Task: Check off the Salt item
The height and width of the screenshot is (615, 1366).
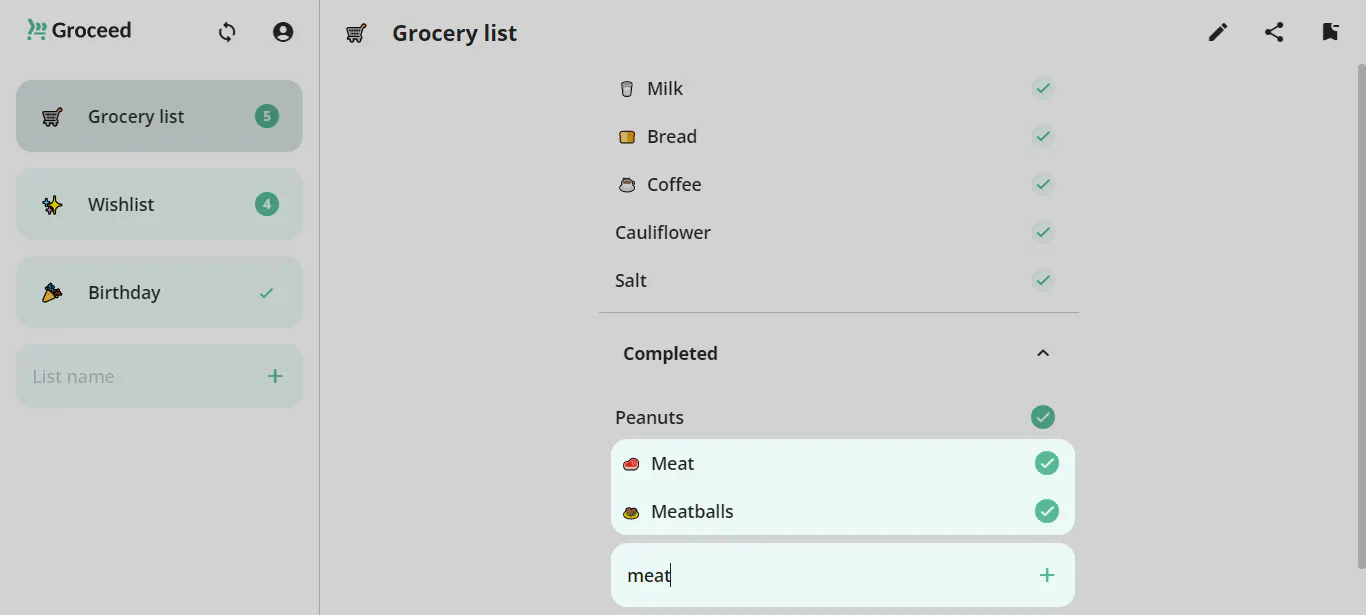Action: coord(1043,280)
